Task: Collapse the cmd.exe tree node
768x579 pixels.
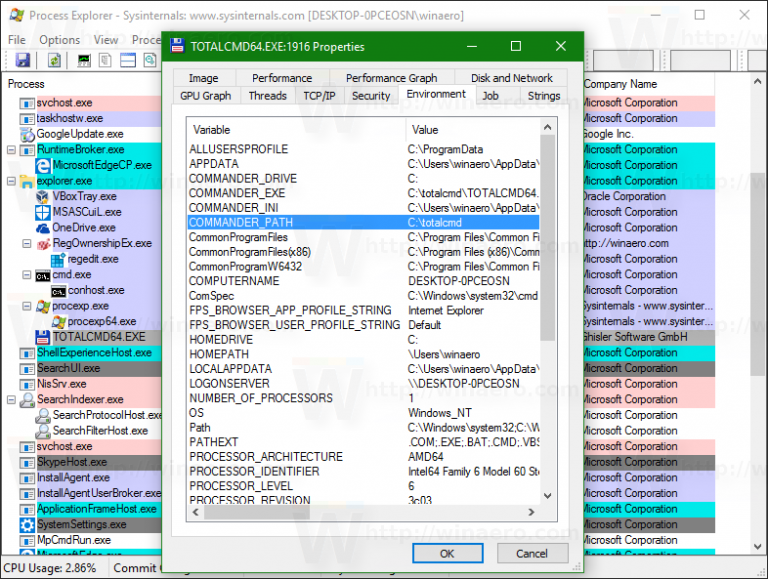Action: tap(27, 275)
